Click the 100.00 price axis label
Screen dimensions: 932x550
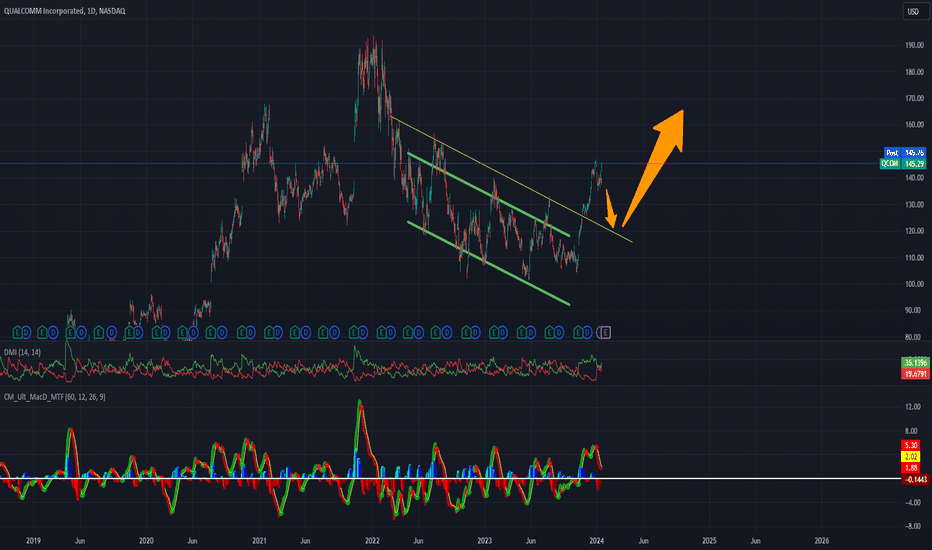[x=914, y=284]
